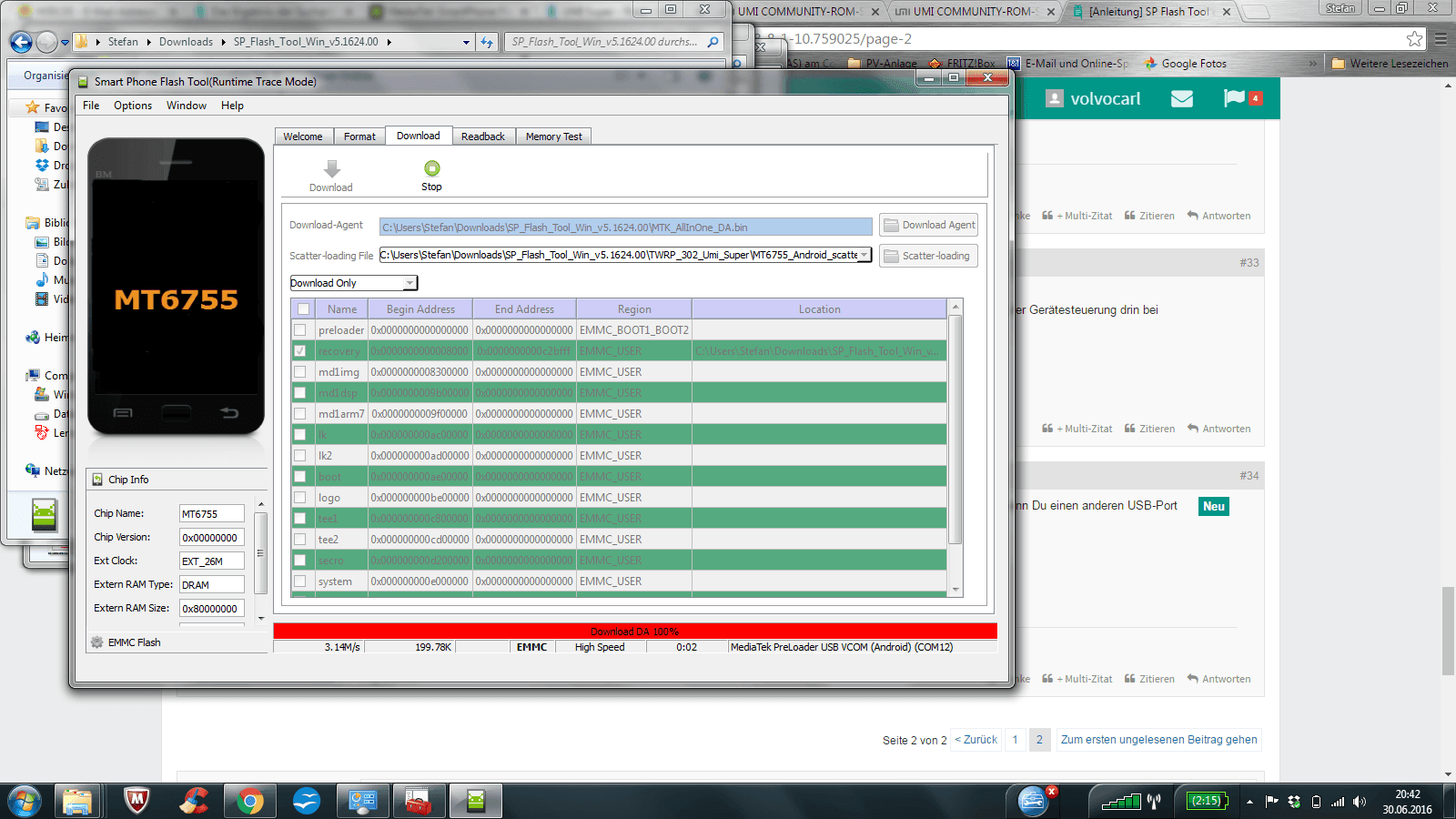Open Chrome menu hamburger icon
This screenshot has height=819, width=1456.
click(1441, 39)
